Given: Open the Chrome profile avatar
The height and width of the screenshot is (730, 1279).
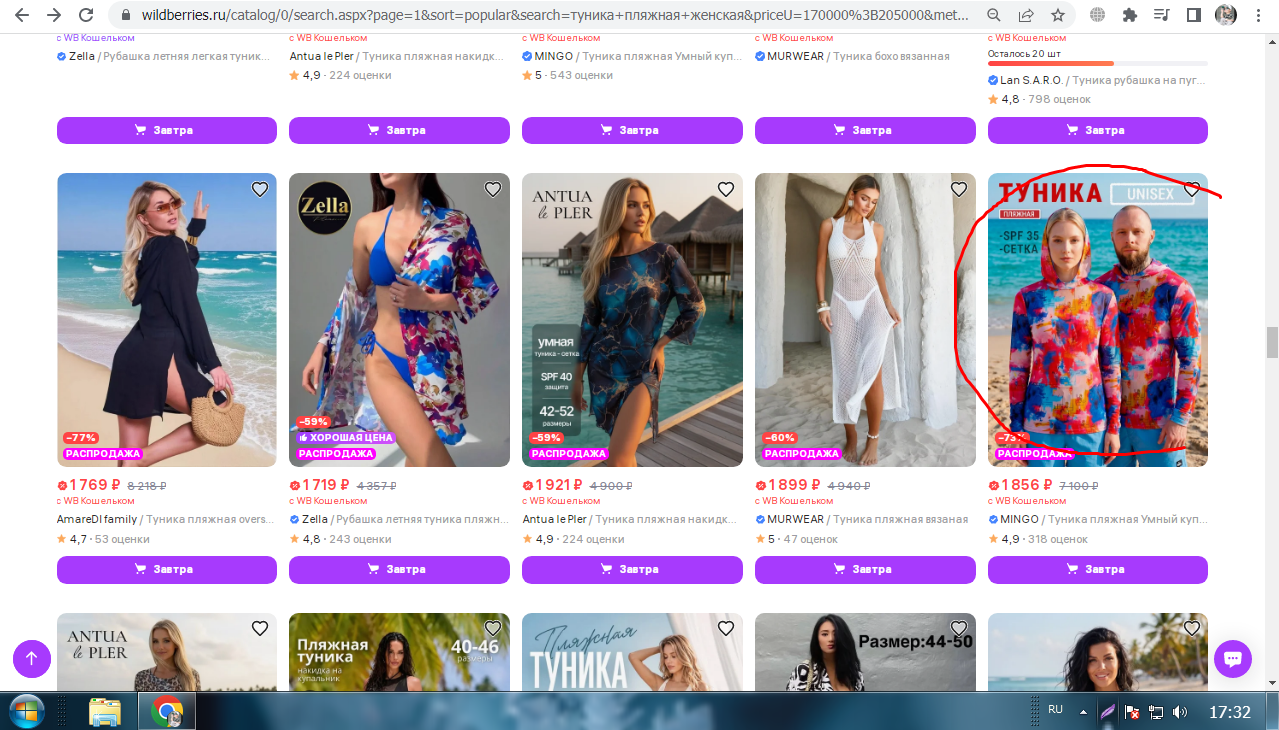Looking at the screenshot, I should click(x=1225, y=16).
